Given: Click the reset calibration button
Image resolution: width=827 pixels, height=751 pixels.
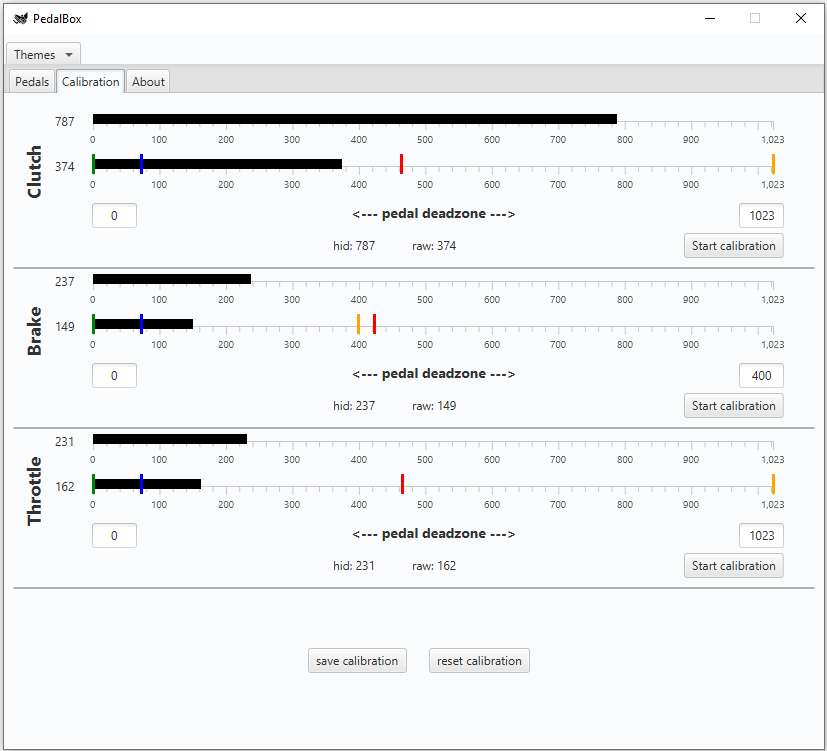Looking at the screenshot, I should (x=479, y=661).
